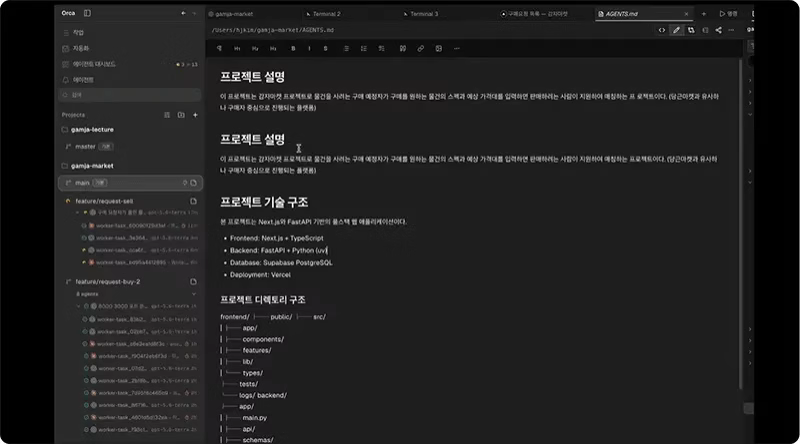Select the feature/request-buy-2 worktree
The image size is (800, 444).
107,282
